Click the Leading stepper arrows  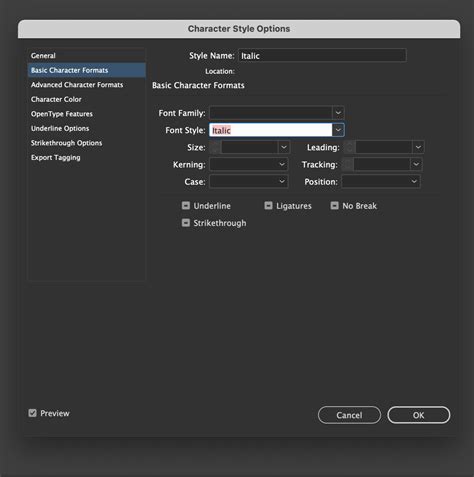349,147
